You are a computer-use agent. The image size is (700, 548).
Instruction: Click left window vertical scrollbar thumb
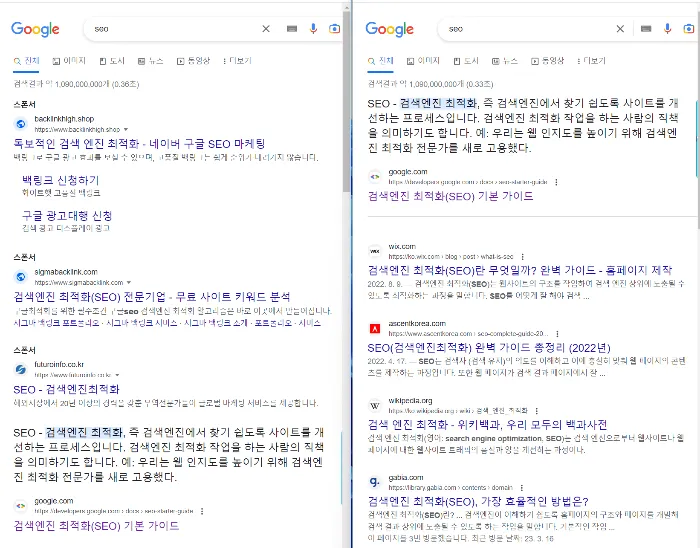(x=347, y=103)
